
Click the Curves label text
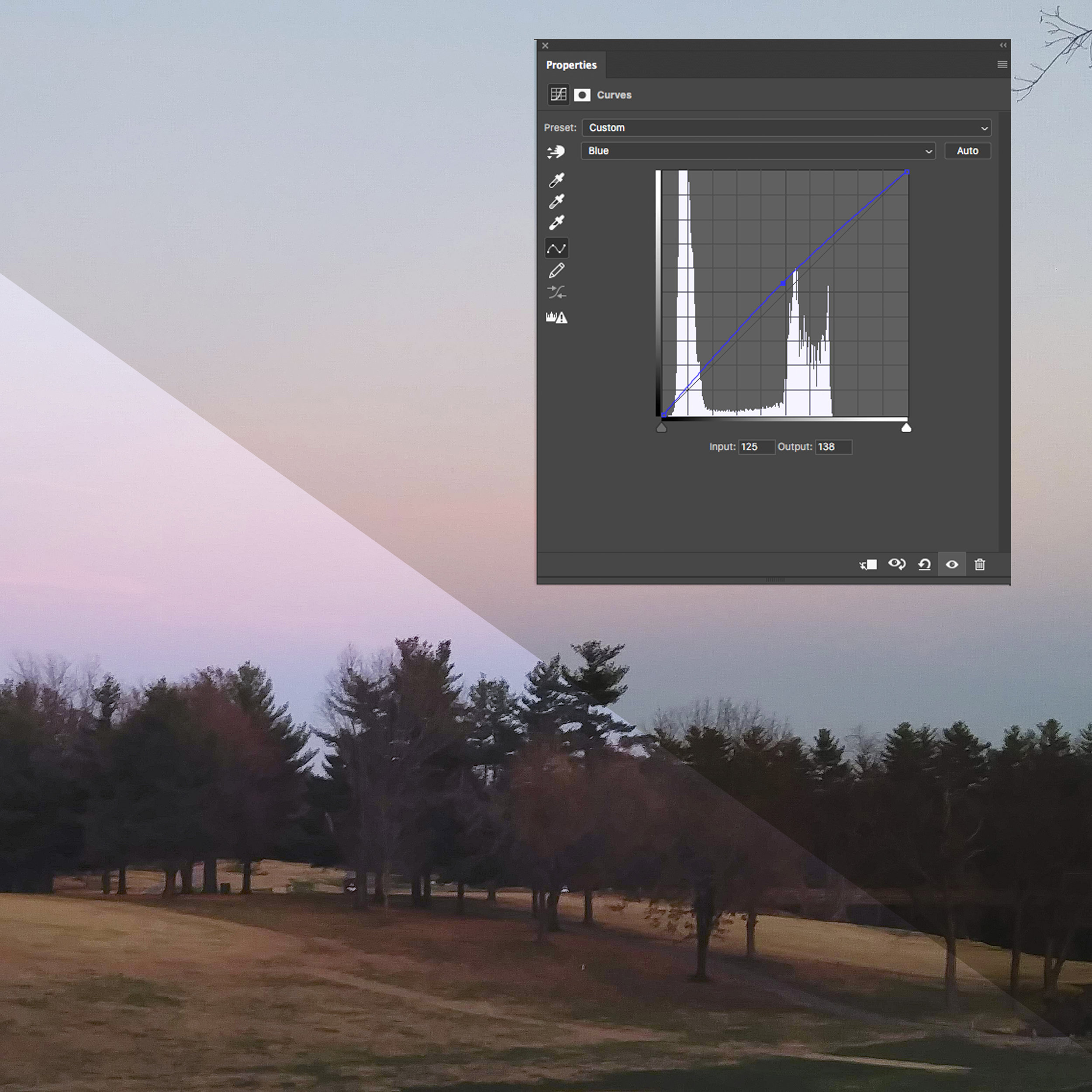[614, 95]
